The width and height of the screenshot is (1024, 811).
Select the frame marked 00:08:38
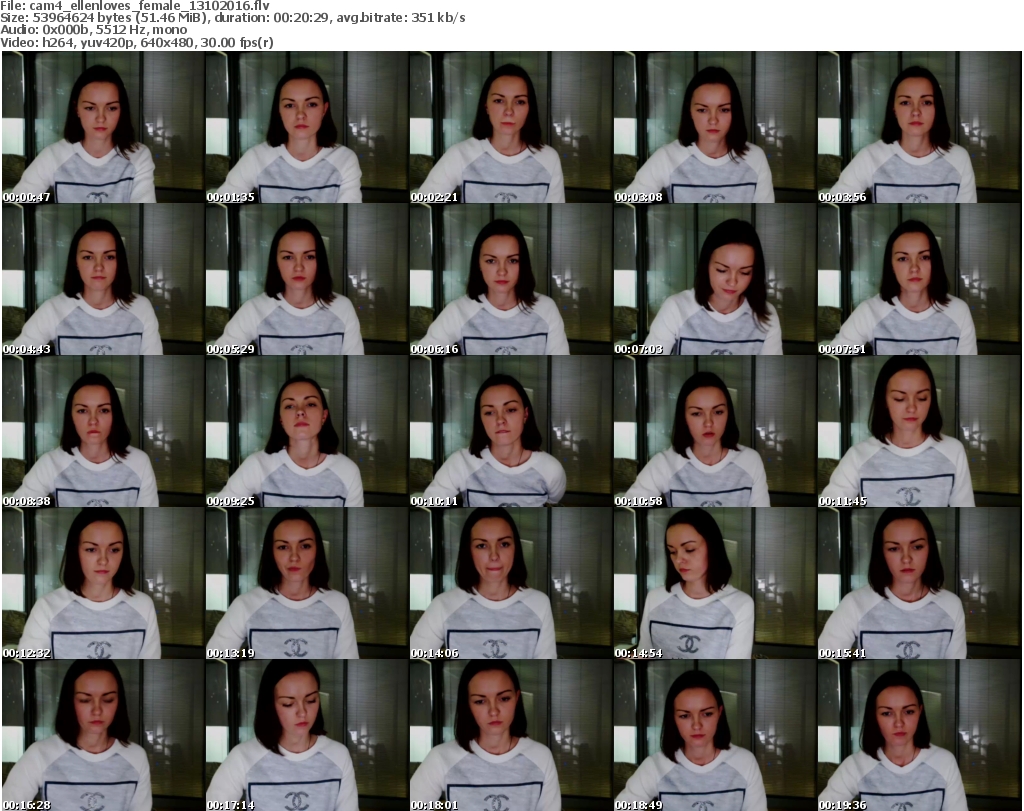point(102,431)
